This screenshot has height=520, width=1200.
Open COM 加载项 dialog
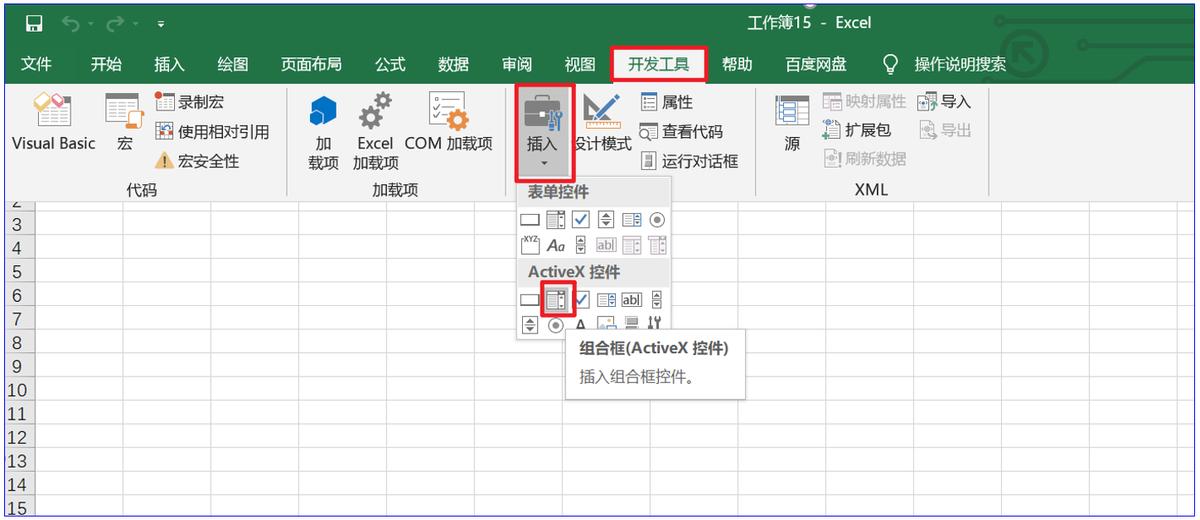click(x=449, y=124)
